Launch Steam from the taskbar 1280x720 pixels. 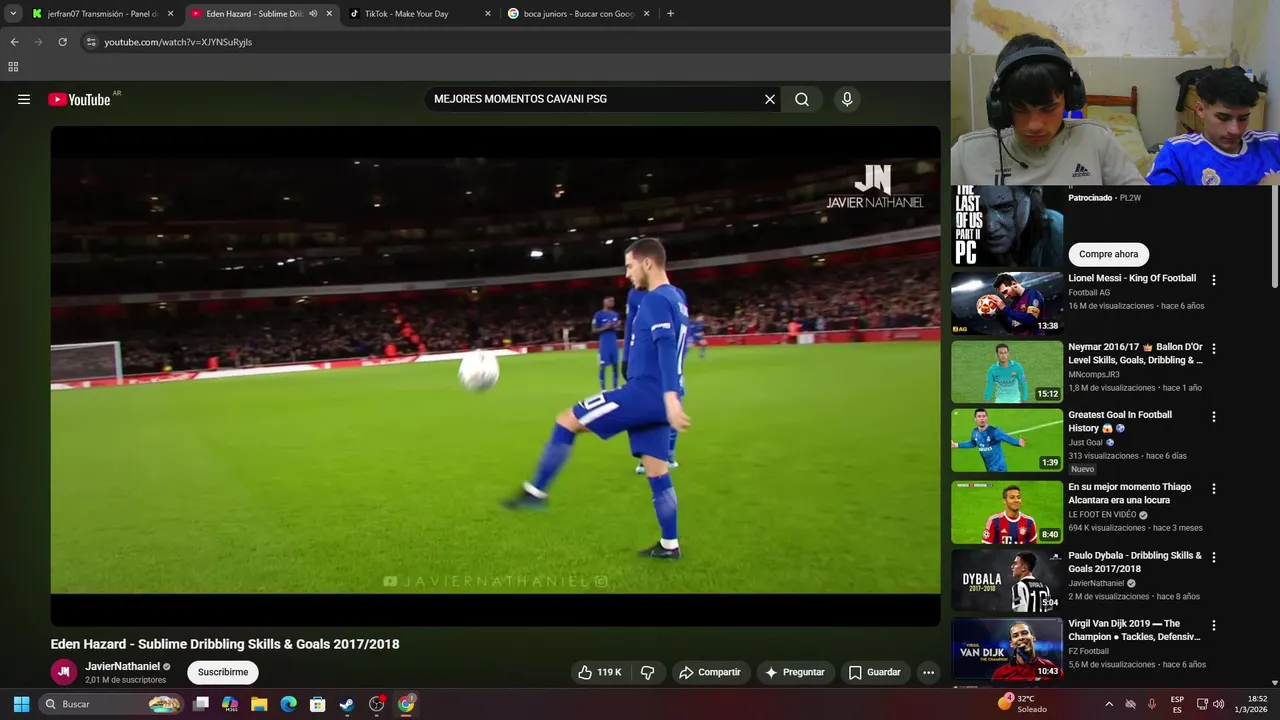click(347, 704)
